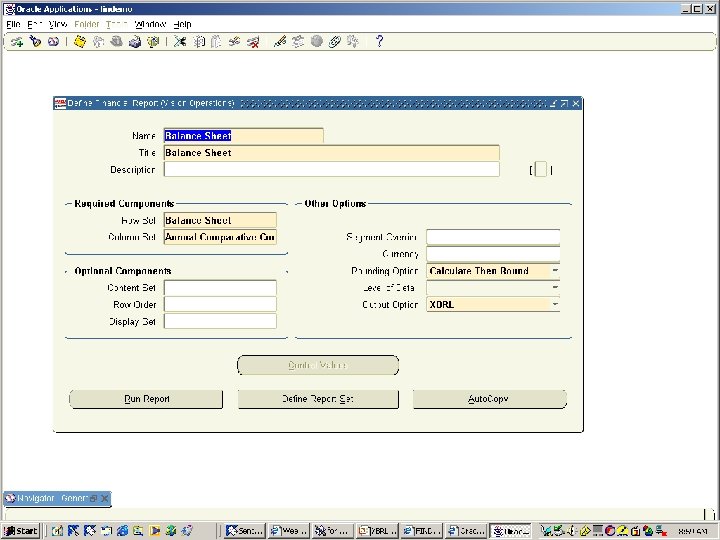Open the File menu
Screen dimensions: 720x540
pyautogui.click(x=13, y=24)
